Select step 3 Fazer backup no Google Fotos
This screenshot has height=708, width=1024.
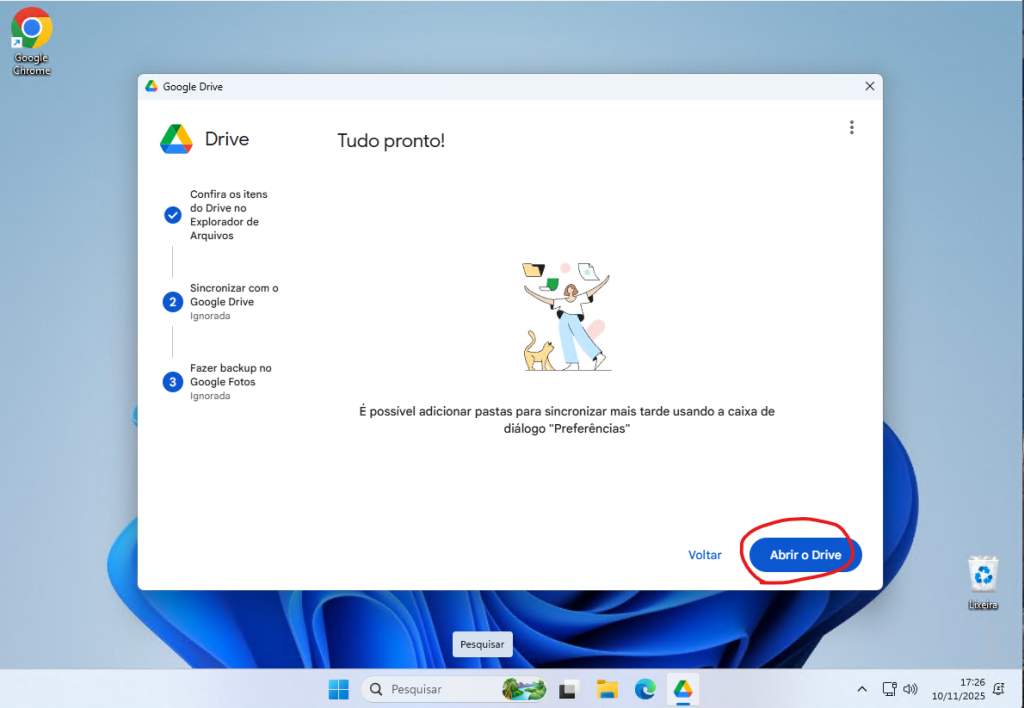point(172,381)
